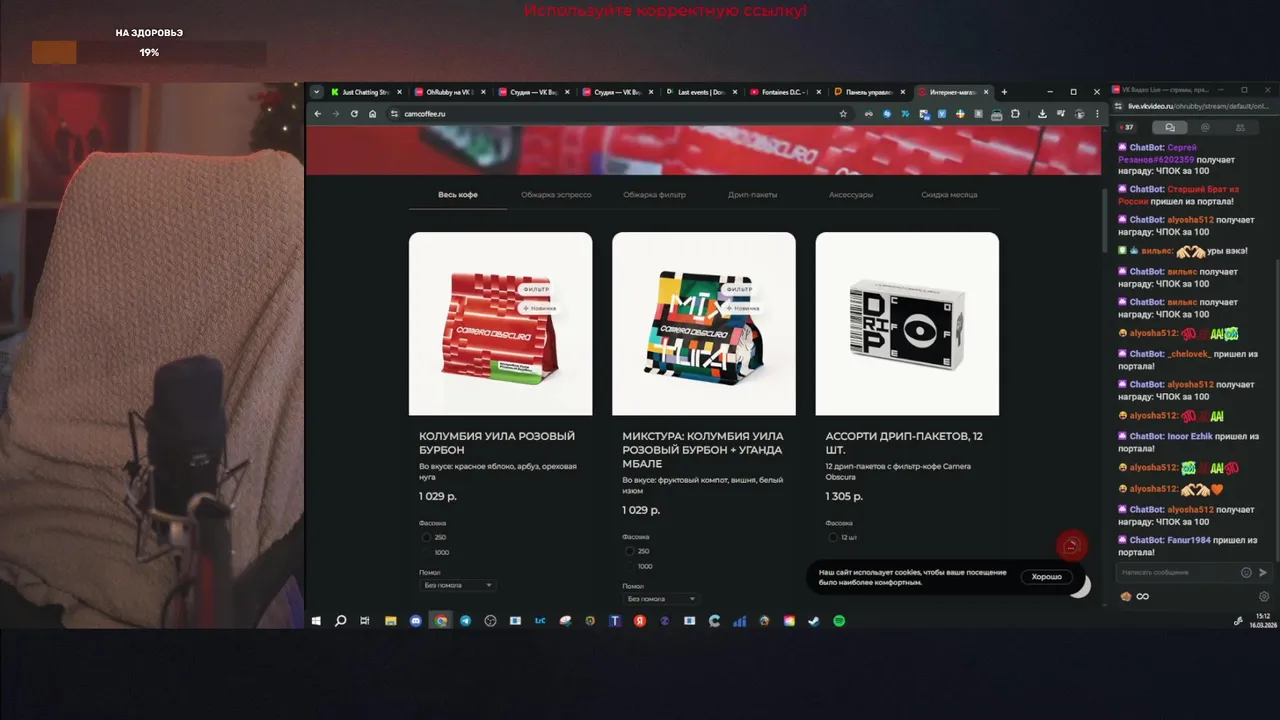This screenshot has height=720, width=1280.
Task: Open the tab search dropdown in browser
Action: pyautogui.click(x=317, y=92)
